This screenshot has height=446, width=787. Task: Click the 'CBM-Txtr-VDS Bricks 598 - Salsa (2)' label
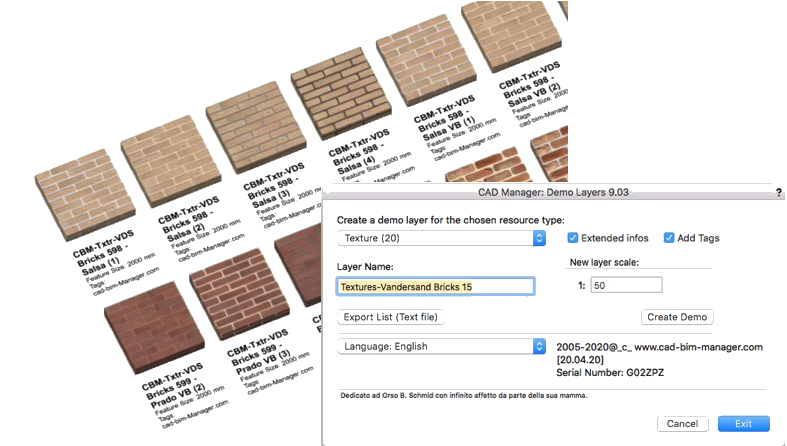[187, 219]
